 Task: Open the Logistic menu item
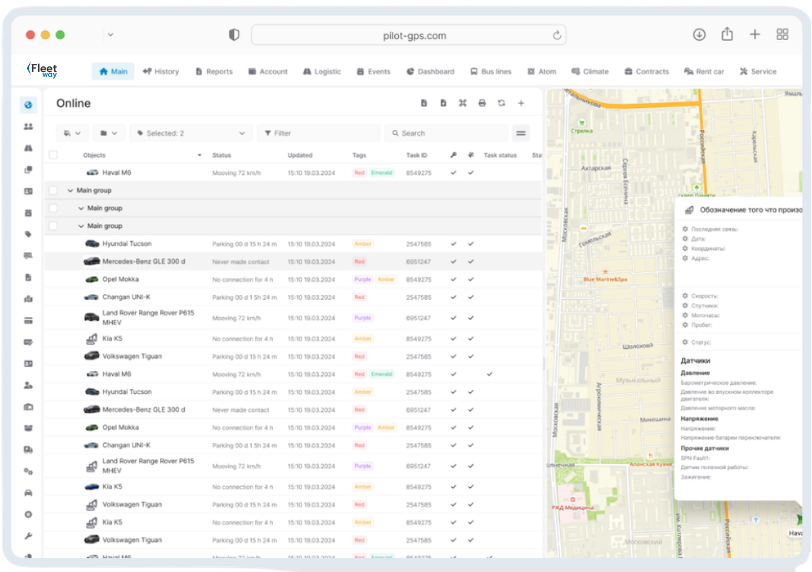tap(322, 71)
